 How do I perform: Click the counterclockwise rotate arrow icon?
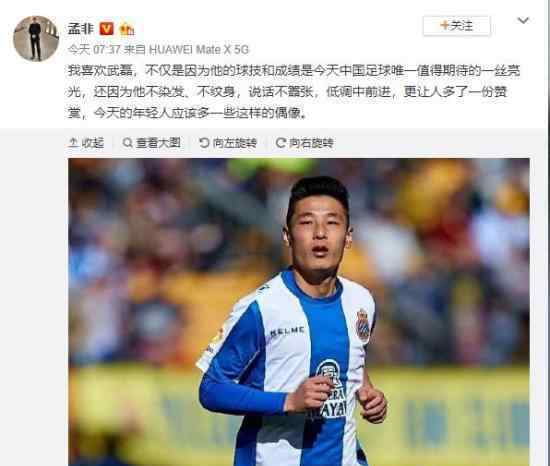click(x=204, y=143)
